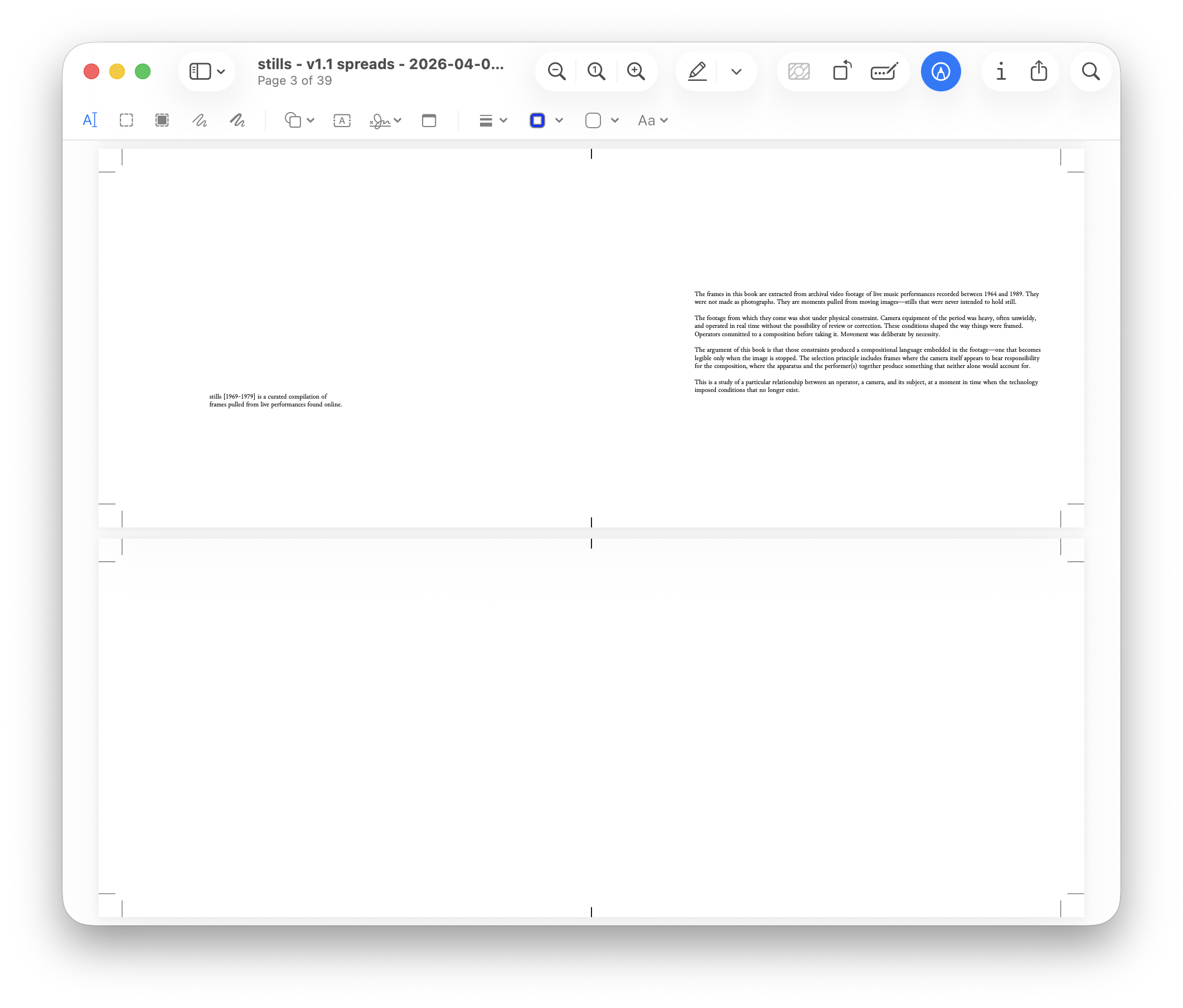Select the Rectangular Selection tool

126,120
